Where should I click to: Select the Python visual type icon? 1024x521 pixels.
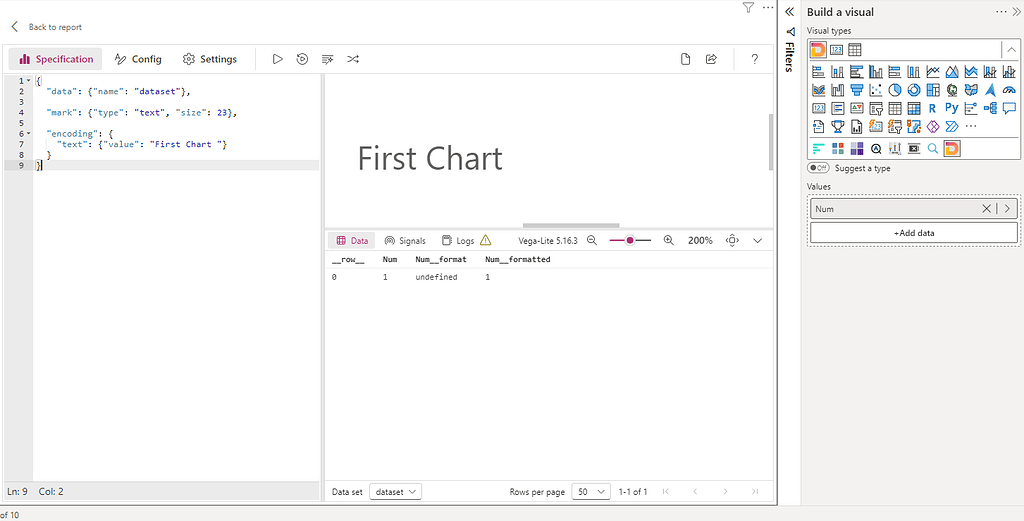pyautogui.click(x=951, y=108)
